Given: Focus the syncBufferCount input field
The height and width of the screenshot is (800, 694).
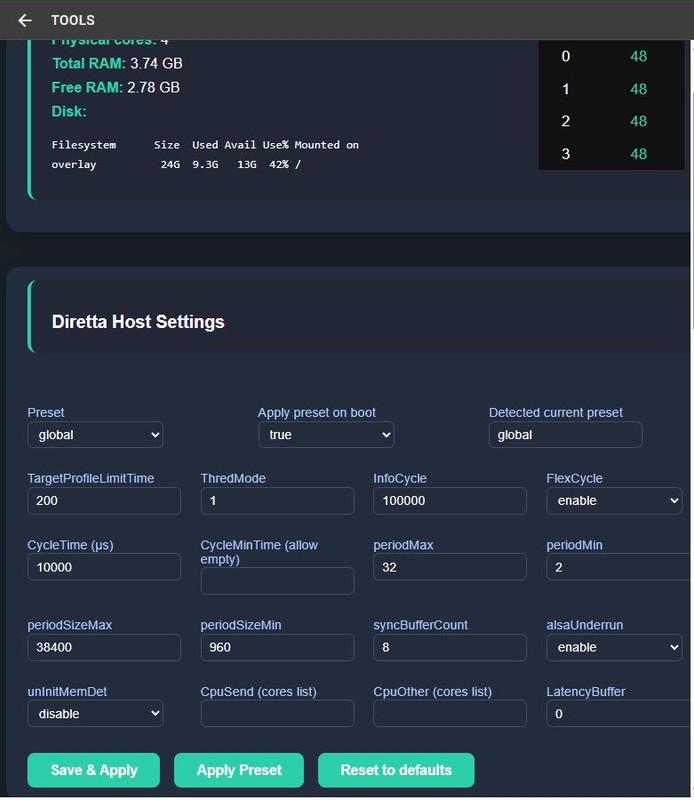Looking at the screenshot, I should (x=450, y=647).
